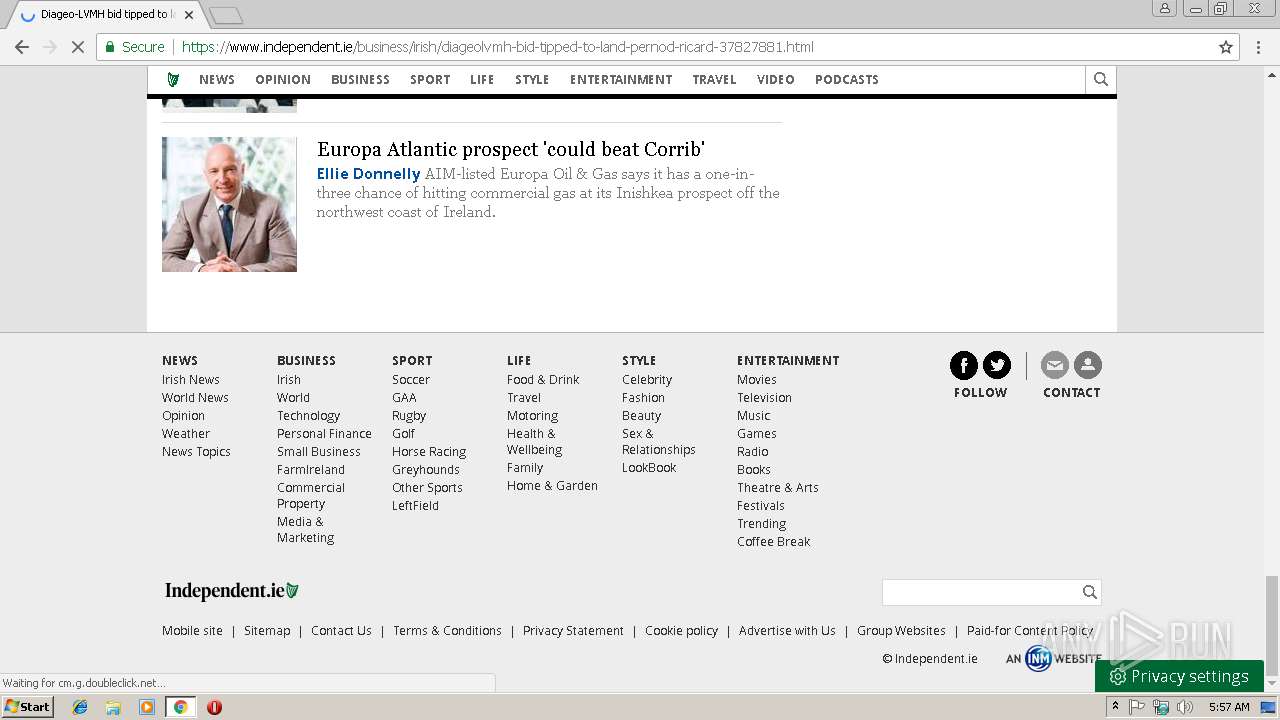Open LookBook footer link
The width and height of the screenshot is (1280, 720).
[649, 468]
